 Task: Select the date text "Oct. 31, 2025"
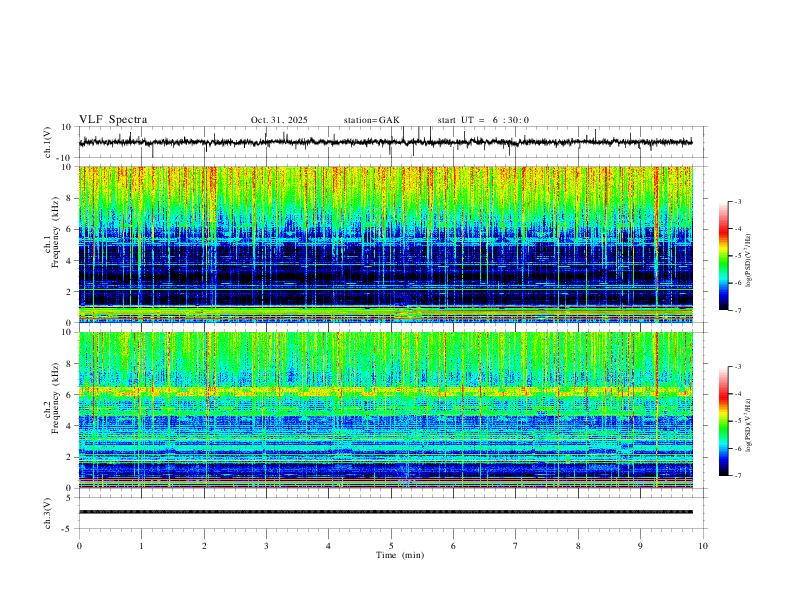pyautogui.click(x=279, y=120)
